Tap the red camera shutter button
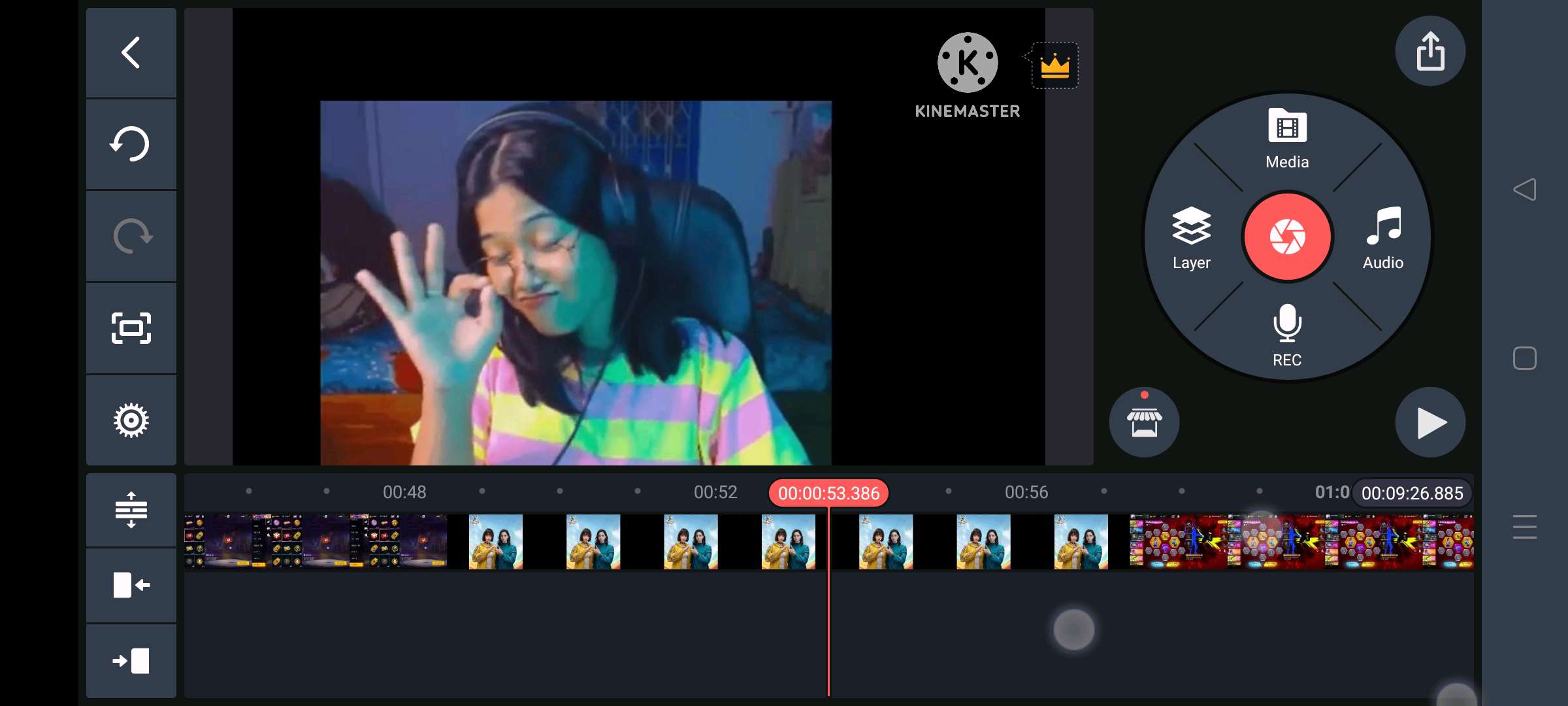Viewport: 1568px width, 706px height. pyautogui.click(x=1287, y=237)
